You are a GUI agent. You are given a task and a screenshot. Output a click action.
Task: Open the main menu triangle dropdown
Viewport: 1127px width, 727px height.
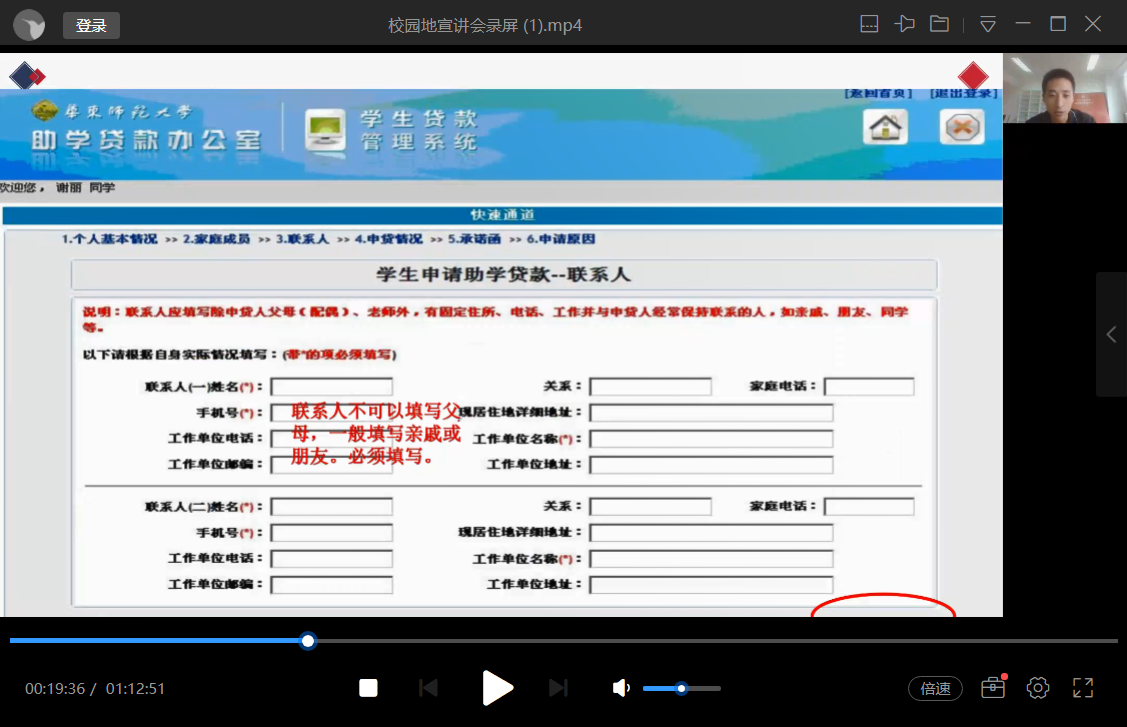[988, 24]
